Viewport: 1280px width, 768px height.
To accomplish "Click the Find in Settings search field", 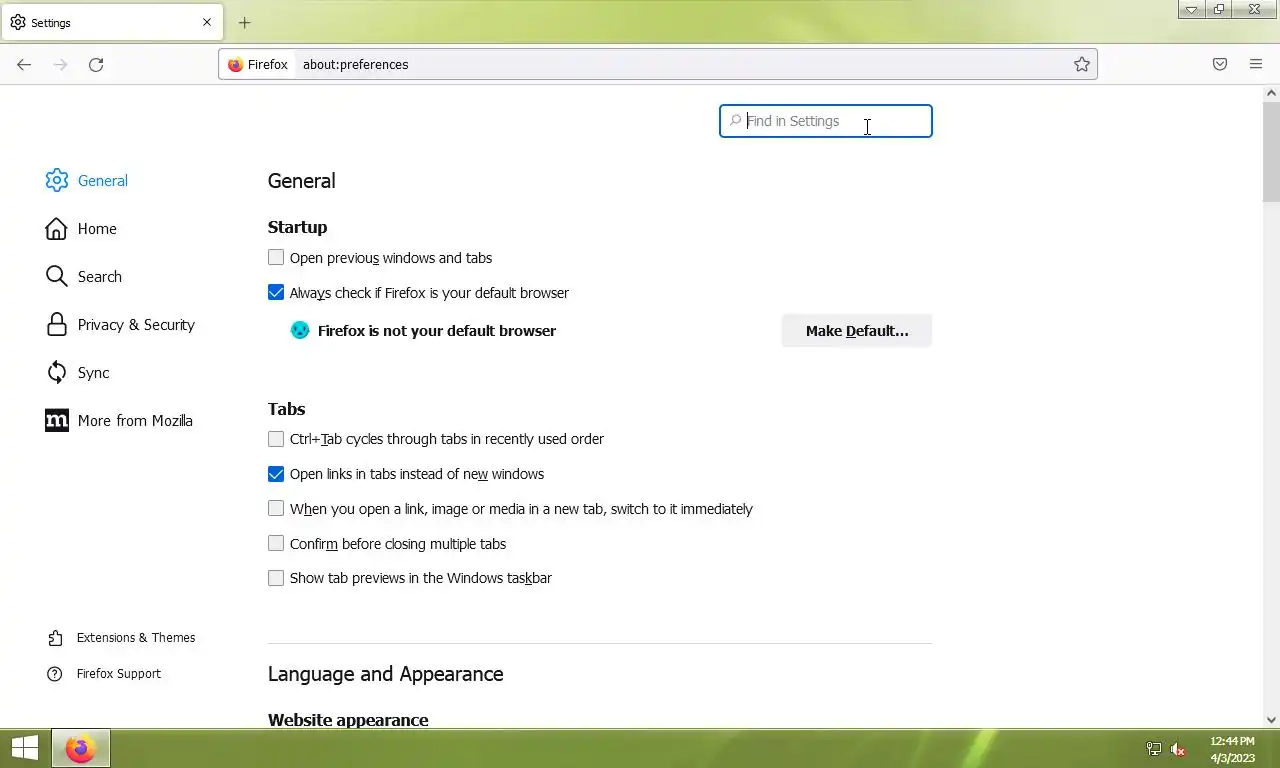I will (x=826, y=121).
